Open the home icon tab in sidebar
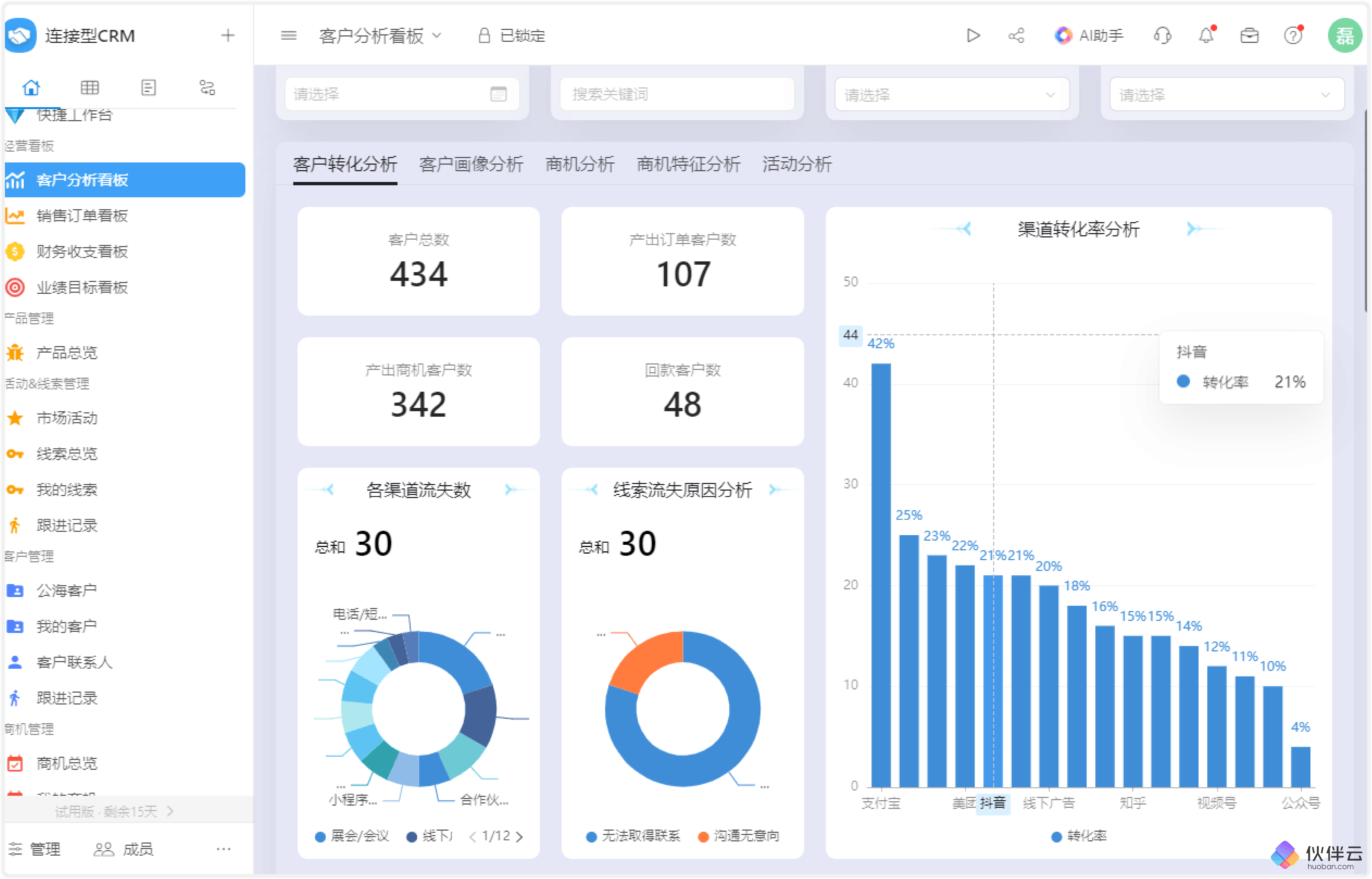The height and width of the screenshot is (879, 1372). pos(31,87)
